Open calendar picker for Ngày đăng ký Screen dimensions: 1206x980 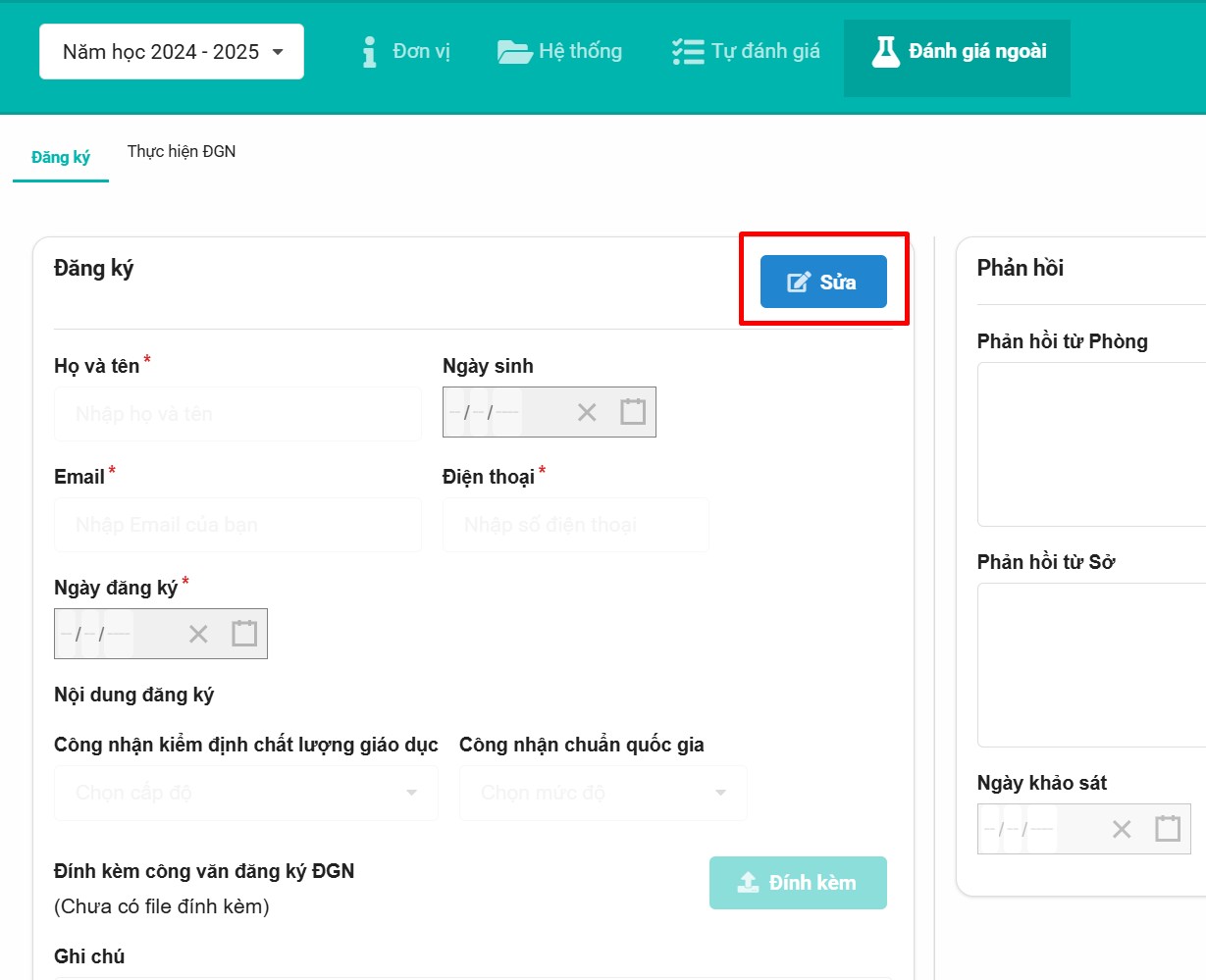click(x=244, y=634)
